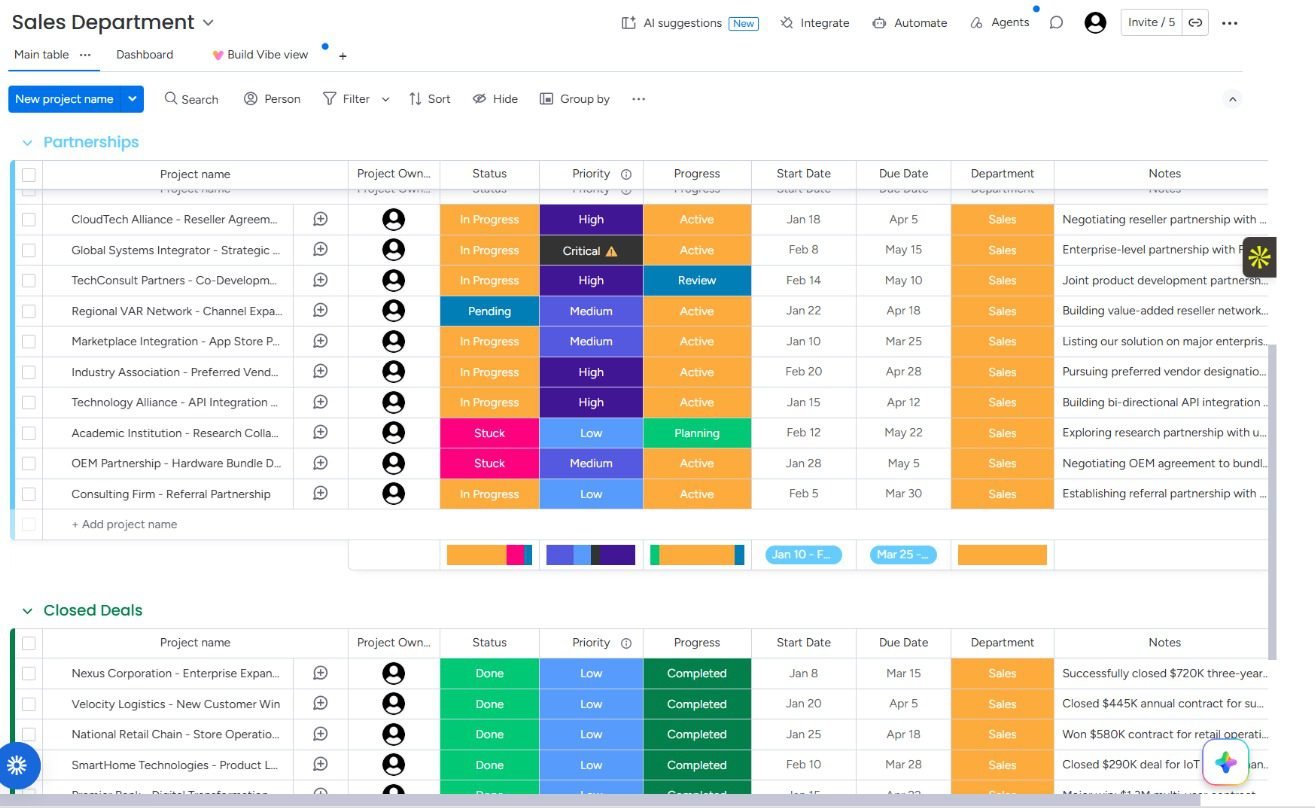Click the Critical priority cell
Screen dimensions: 1315x811
point(591,250)
